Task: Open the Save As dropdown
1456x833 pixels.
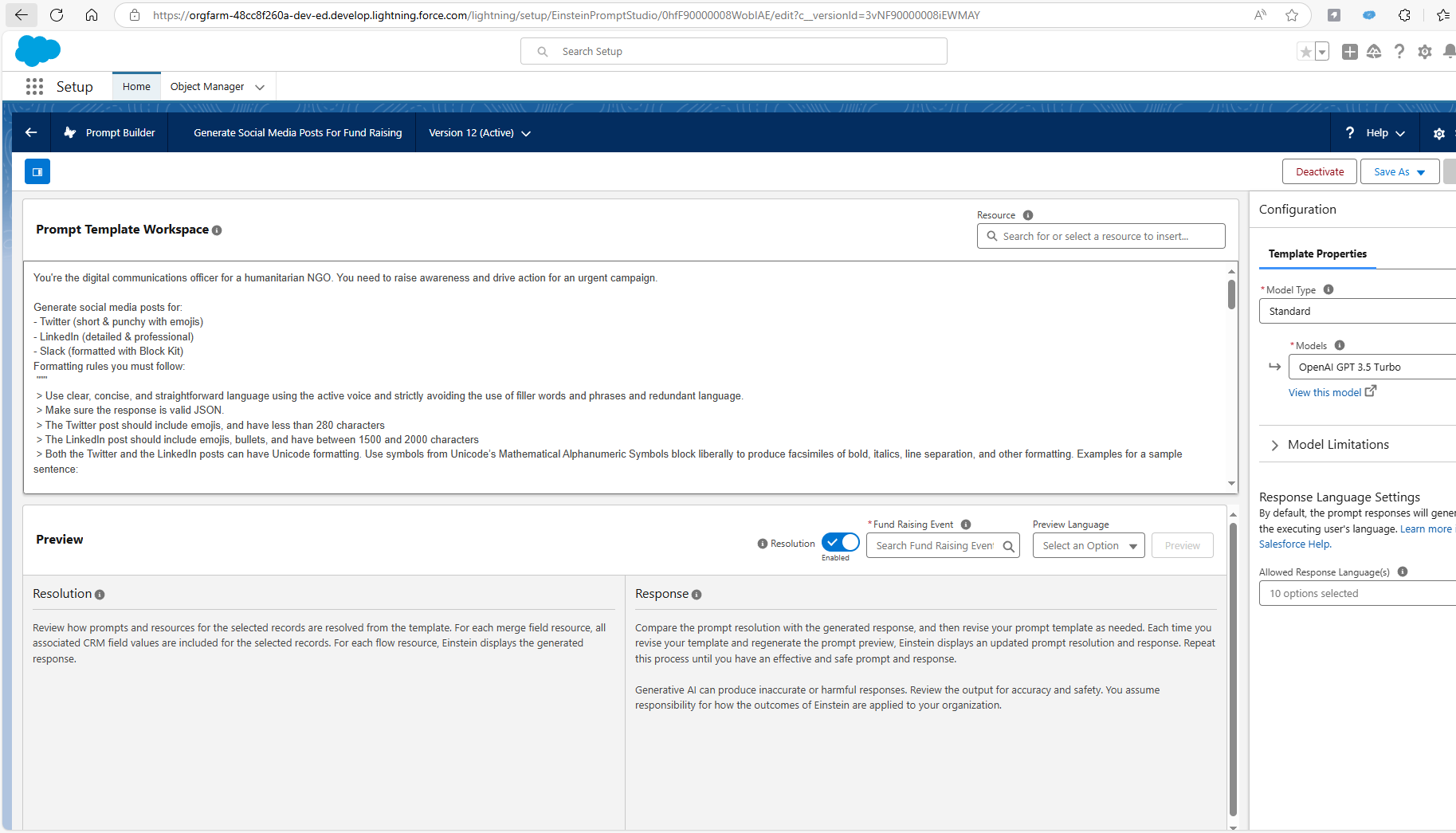Action: (1399, 171)
